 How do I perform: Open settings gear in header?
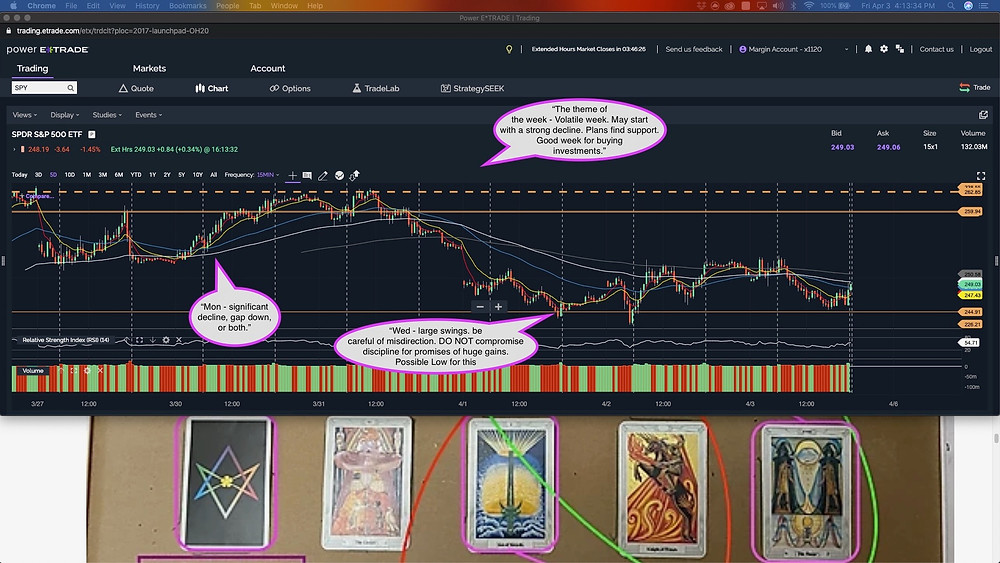pos(884,49)
